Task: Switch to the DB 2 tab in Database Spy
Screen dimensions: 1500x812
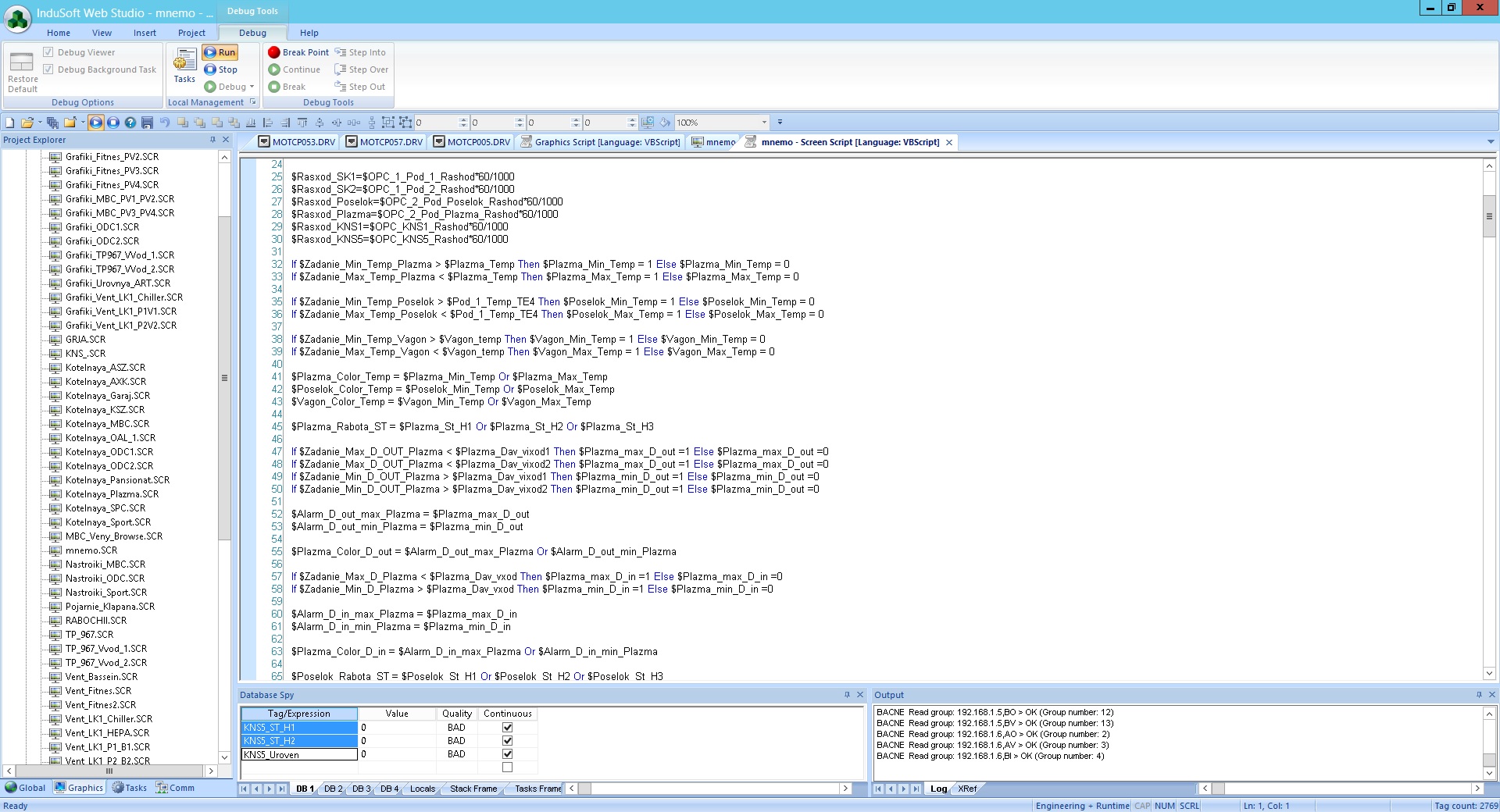Action: coord(334,789)
